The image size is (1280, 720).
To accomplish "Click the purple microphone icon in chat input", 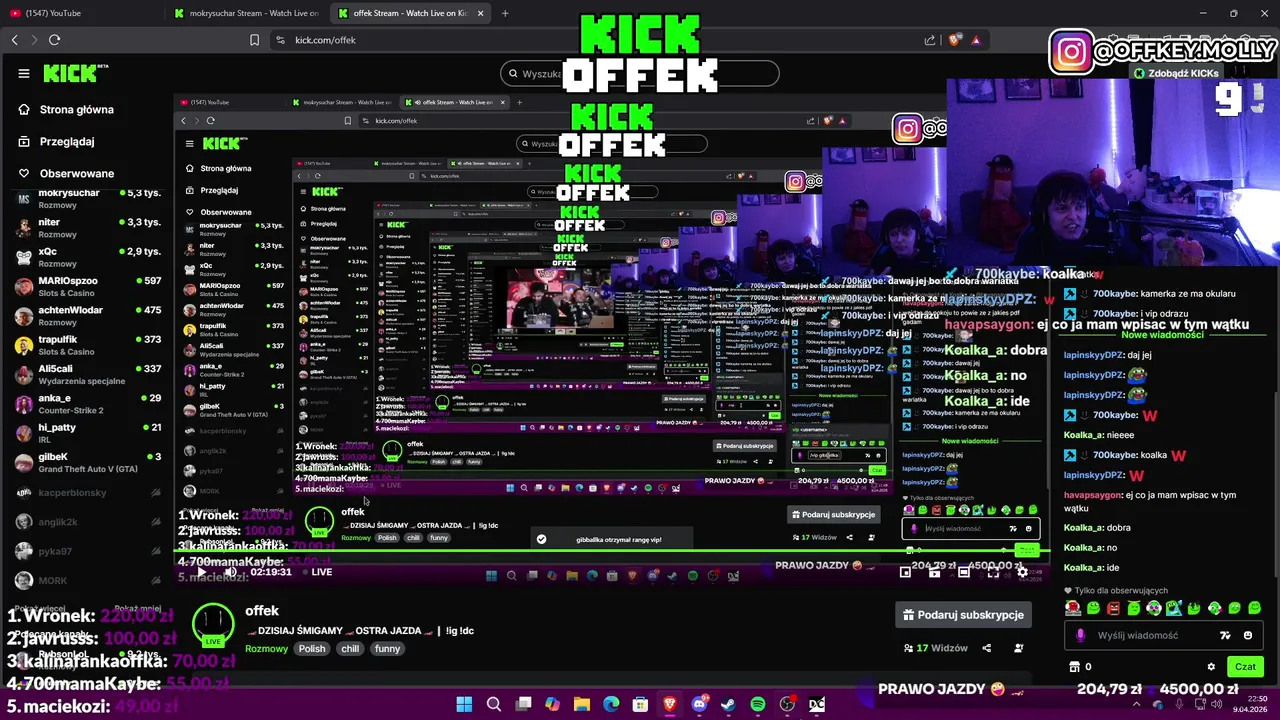I will [1080, 635].
